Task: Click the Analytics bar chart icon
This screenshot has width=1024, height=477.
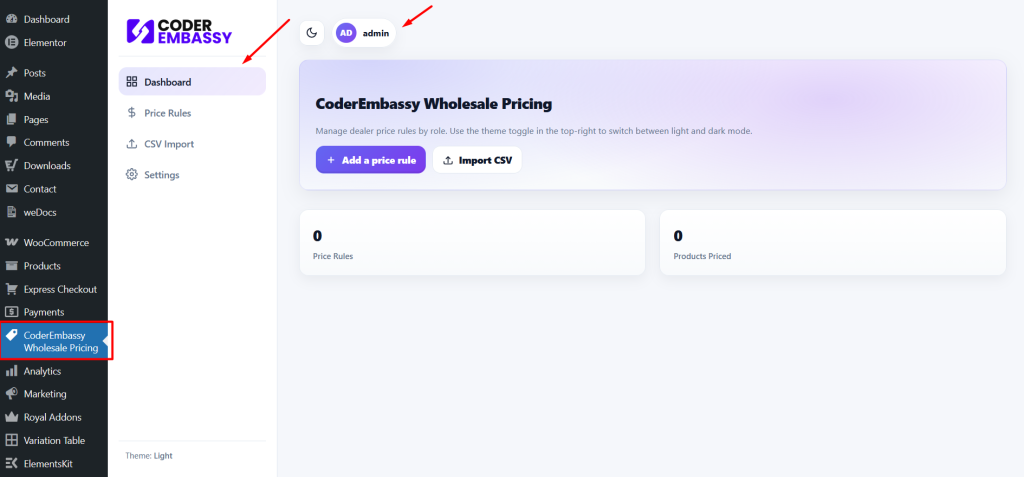Action: [x=12, y=371]
